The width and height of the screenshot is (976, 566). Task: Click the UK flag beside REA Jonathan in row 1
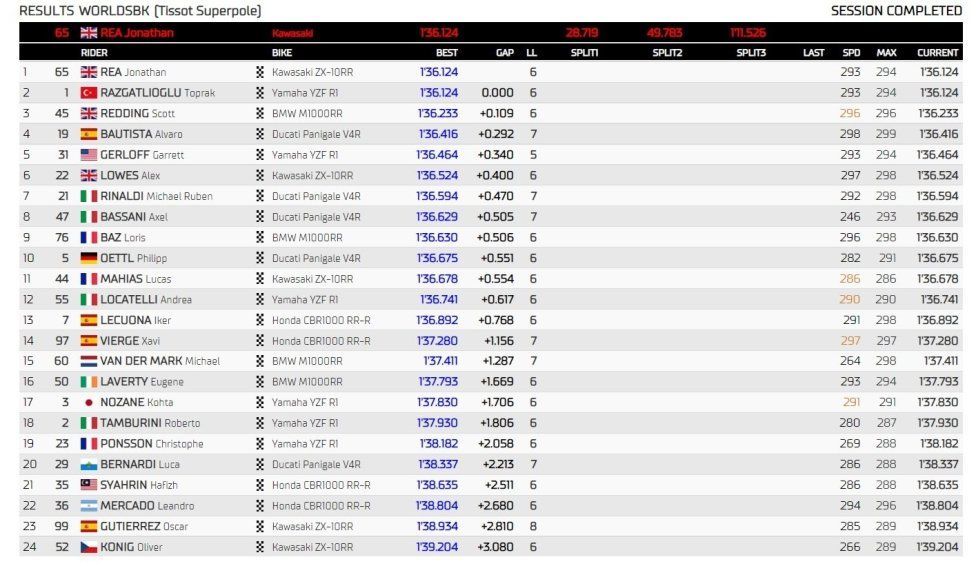click(x=88, y=72)
